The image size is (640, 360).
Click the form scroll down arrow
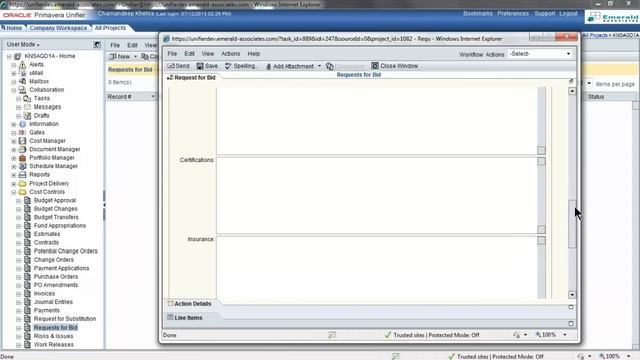tap(572, 295)
